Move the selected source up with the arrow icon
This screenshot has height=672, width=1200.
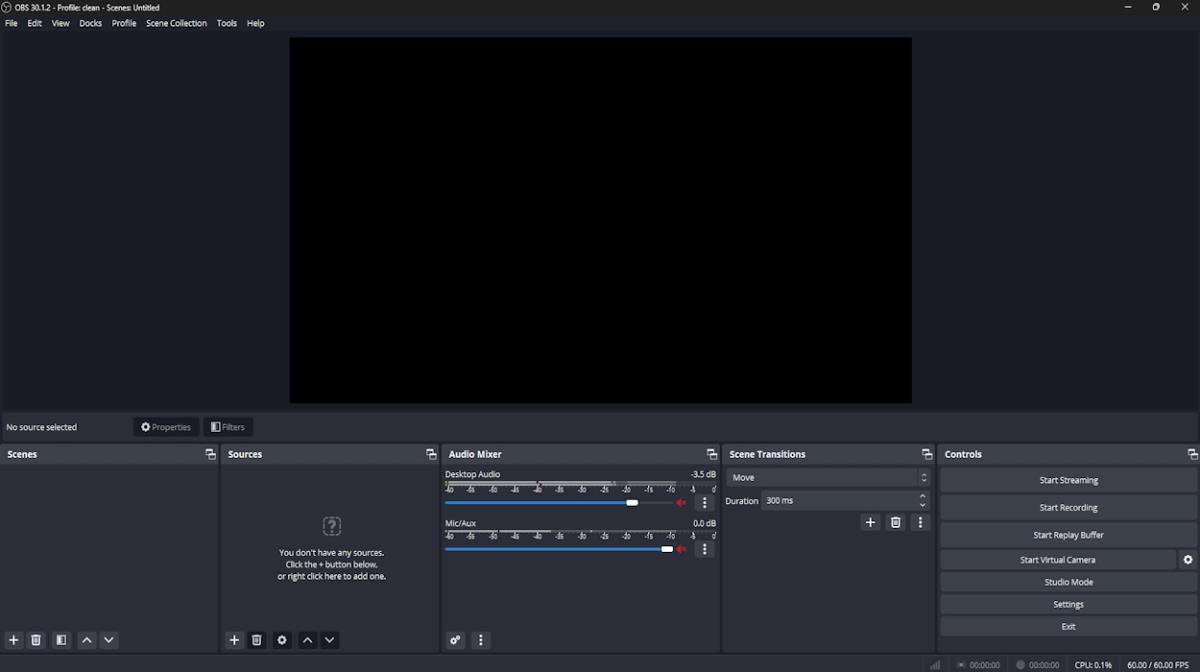click(307, 640)
